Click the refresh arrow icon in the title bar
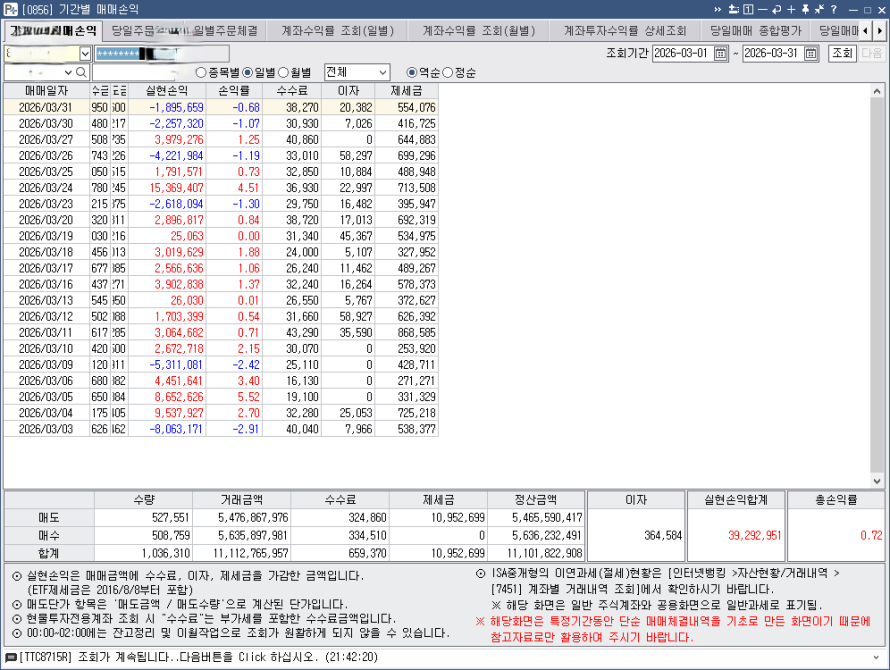This screenshot has height=670, width=890. (x=777, y=9)
